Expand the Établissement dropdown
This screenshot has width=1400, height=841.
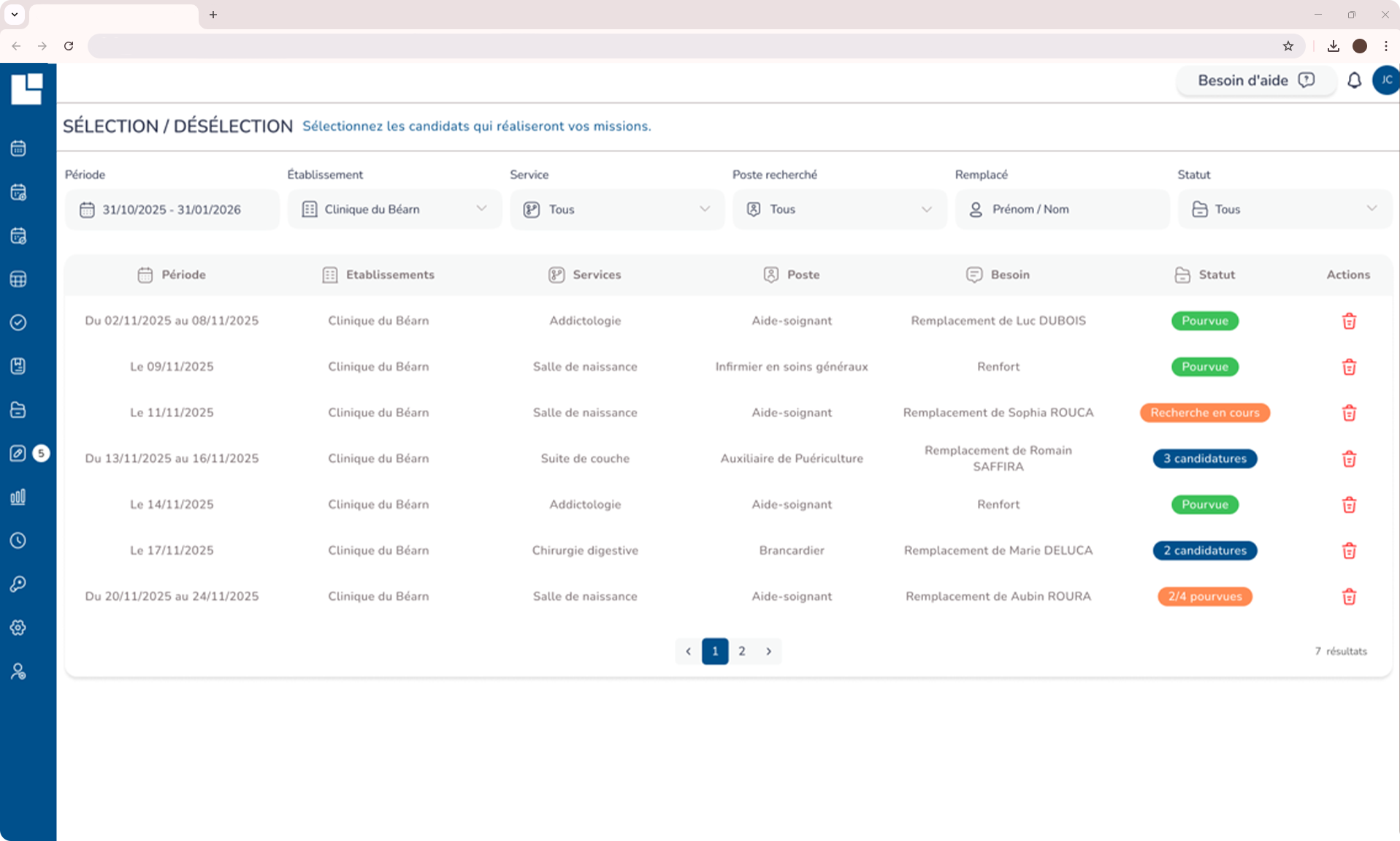394,210
